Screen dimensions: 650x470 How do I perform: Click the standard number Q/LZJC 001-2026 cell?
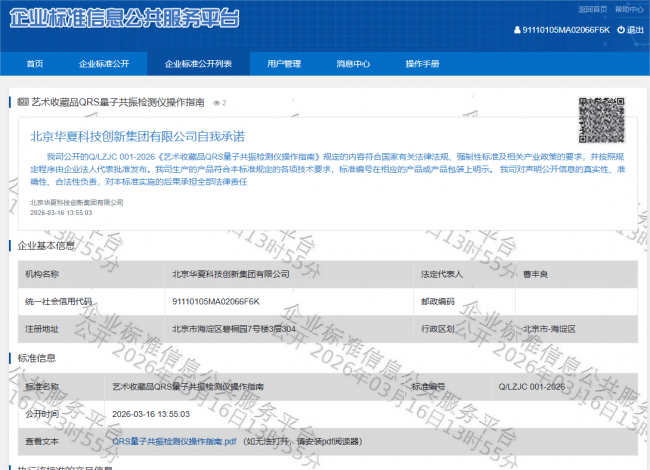pyautogui.click(x=531, y=386)
